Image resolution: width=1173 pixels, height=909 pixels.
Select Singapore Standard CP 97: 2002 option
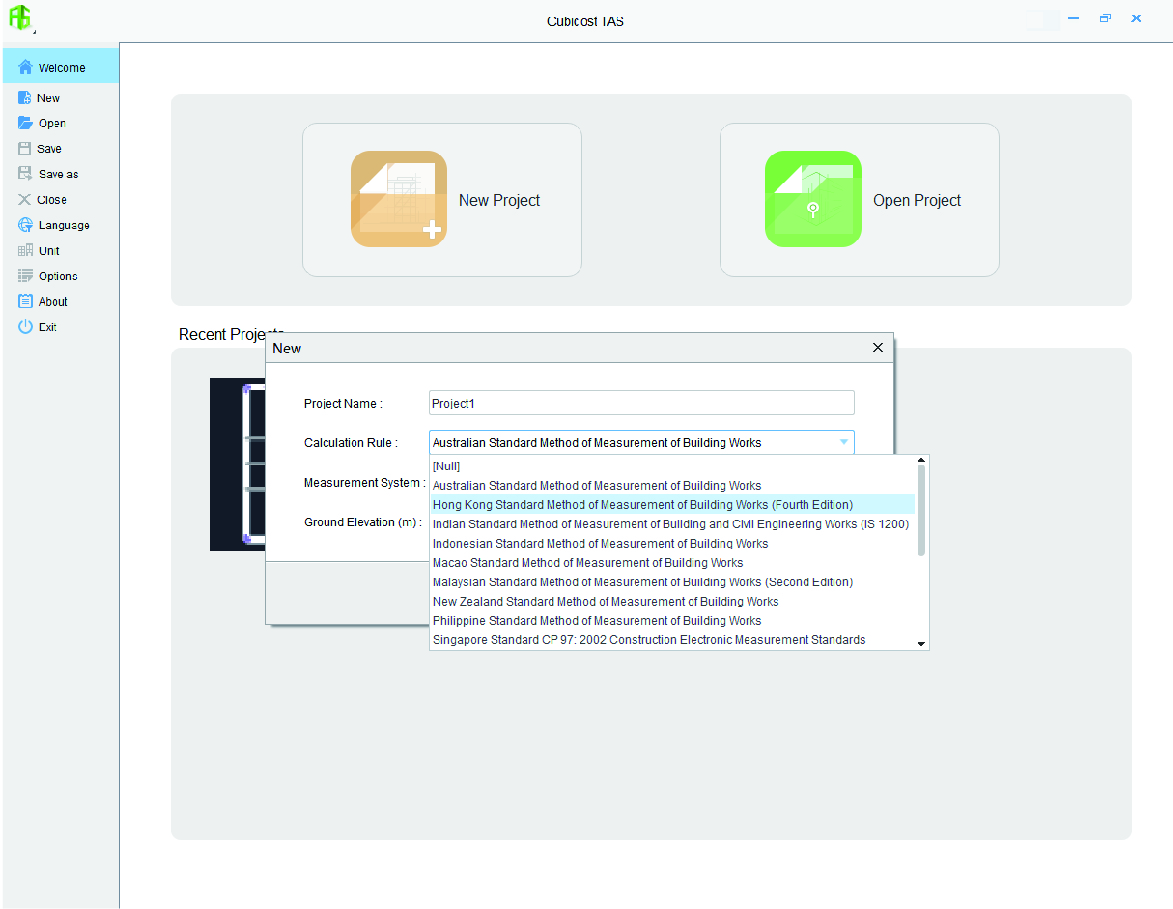point(648,640)
